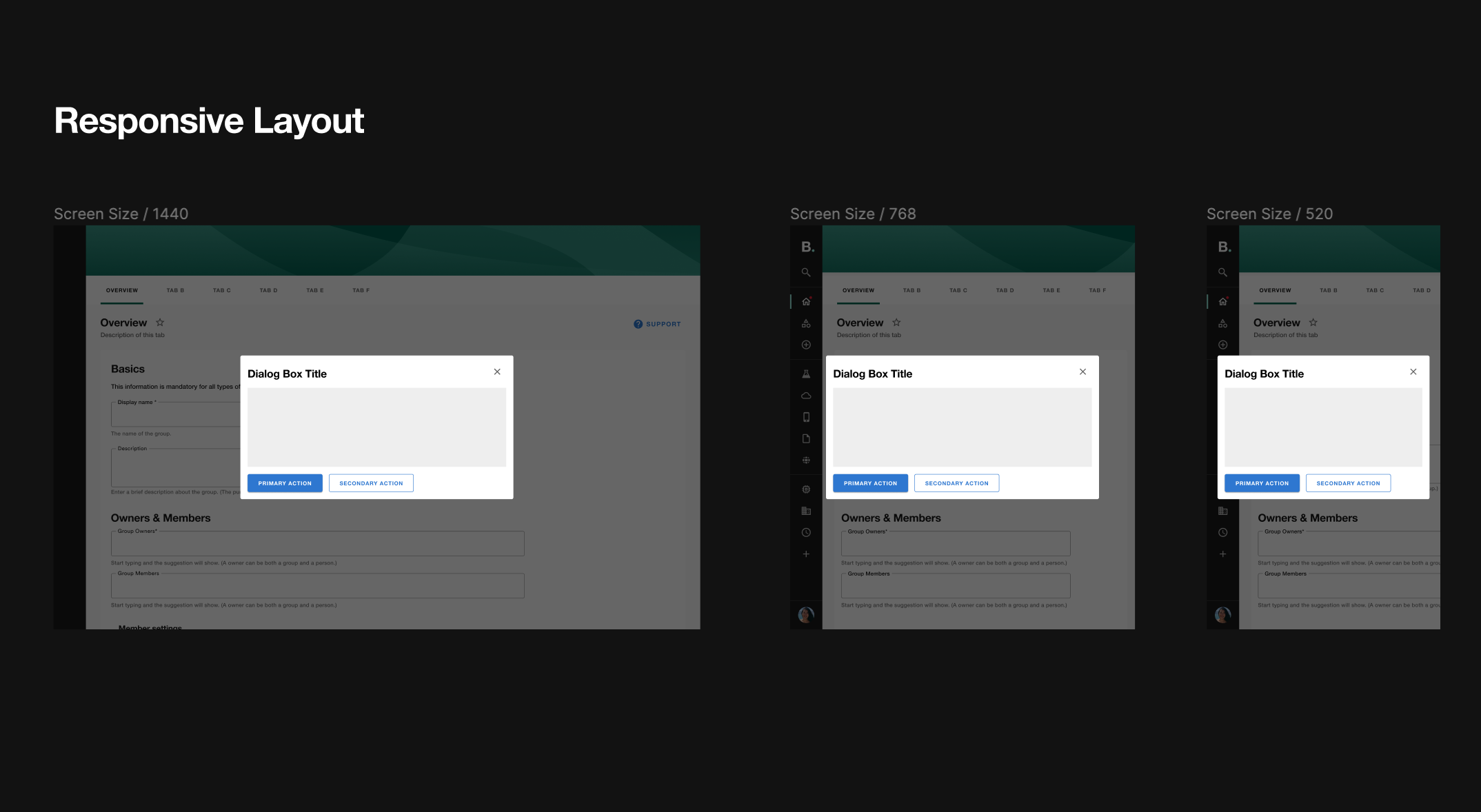Image resolution: width=1481 pixels, height=812 pixels.
Task: Open Support link in 1440 screen
Action: click(657, 324)
